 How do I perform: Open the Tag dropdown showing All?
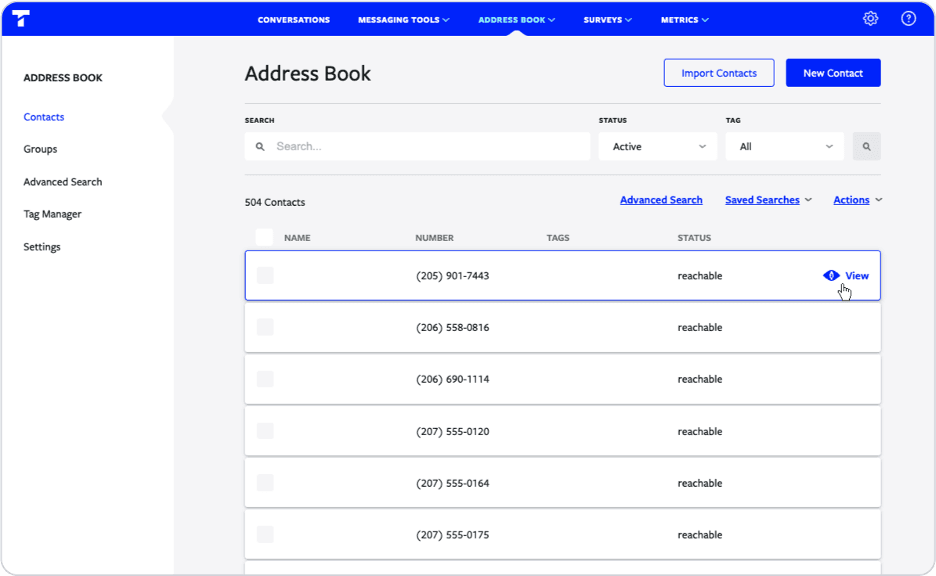[784, 146]
